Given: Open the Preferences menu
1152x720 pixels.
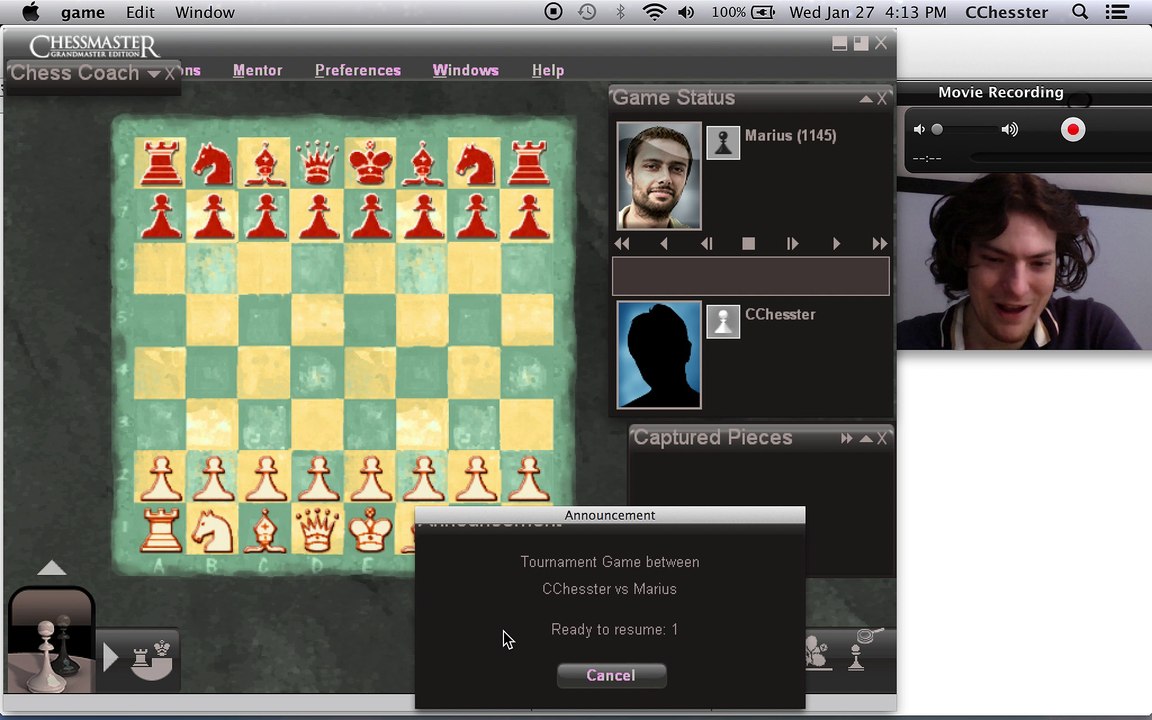Looking at the screenshot, I should pyautogui.click(x=358, y=71).
